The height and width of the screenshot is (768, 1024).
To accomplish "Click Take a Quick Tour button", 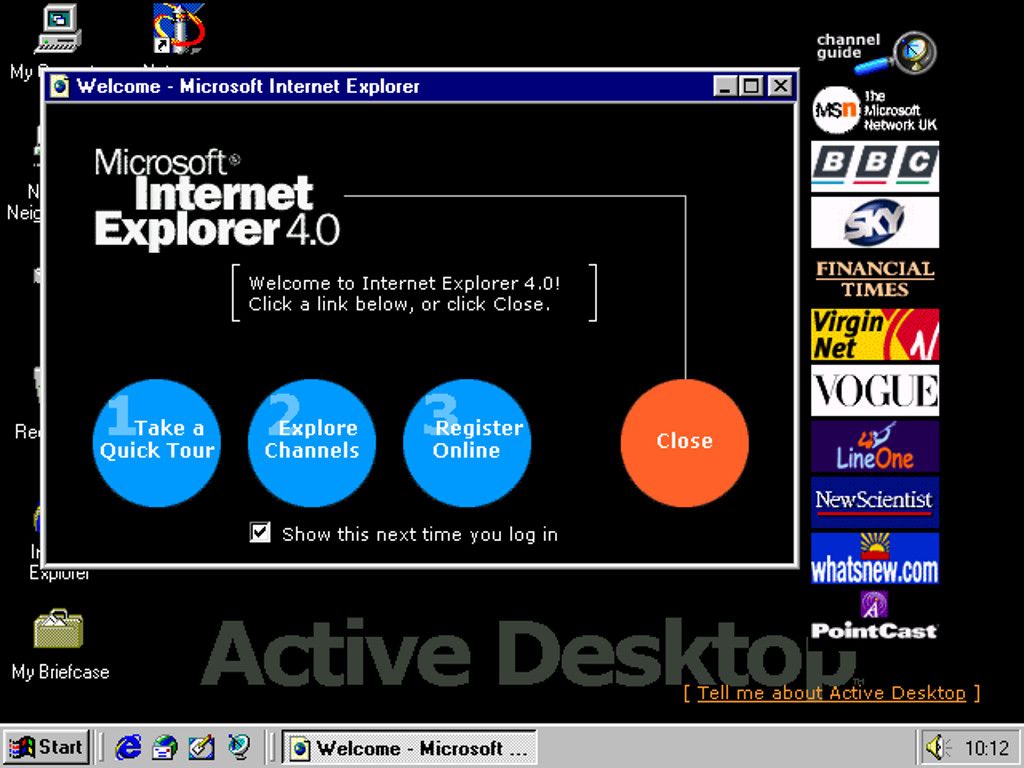I will point(157,443).
